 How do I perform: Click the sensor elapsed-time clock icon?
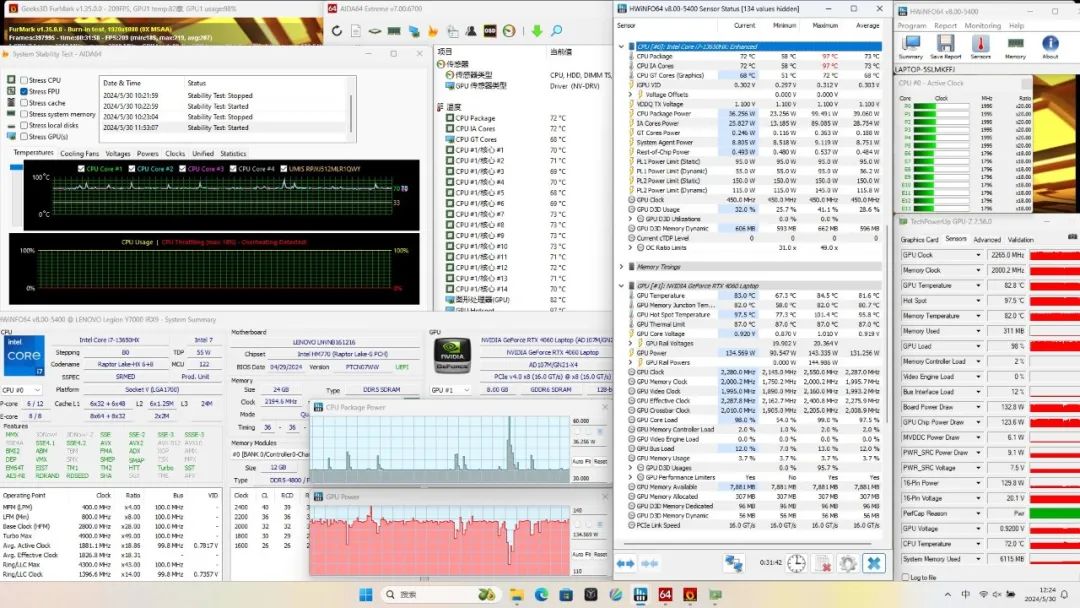(x=796, y=563)
